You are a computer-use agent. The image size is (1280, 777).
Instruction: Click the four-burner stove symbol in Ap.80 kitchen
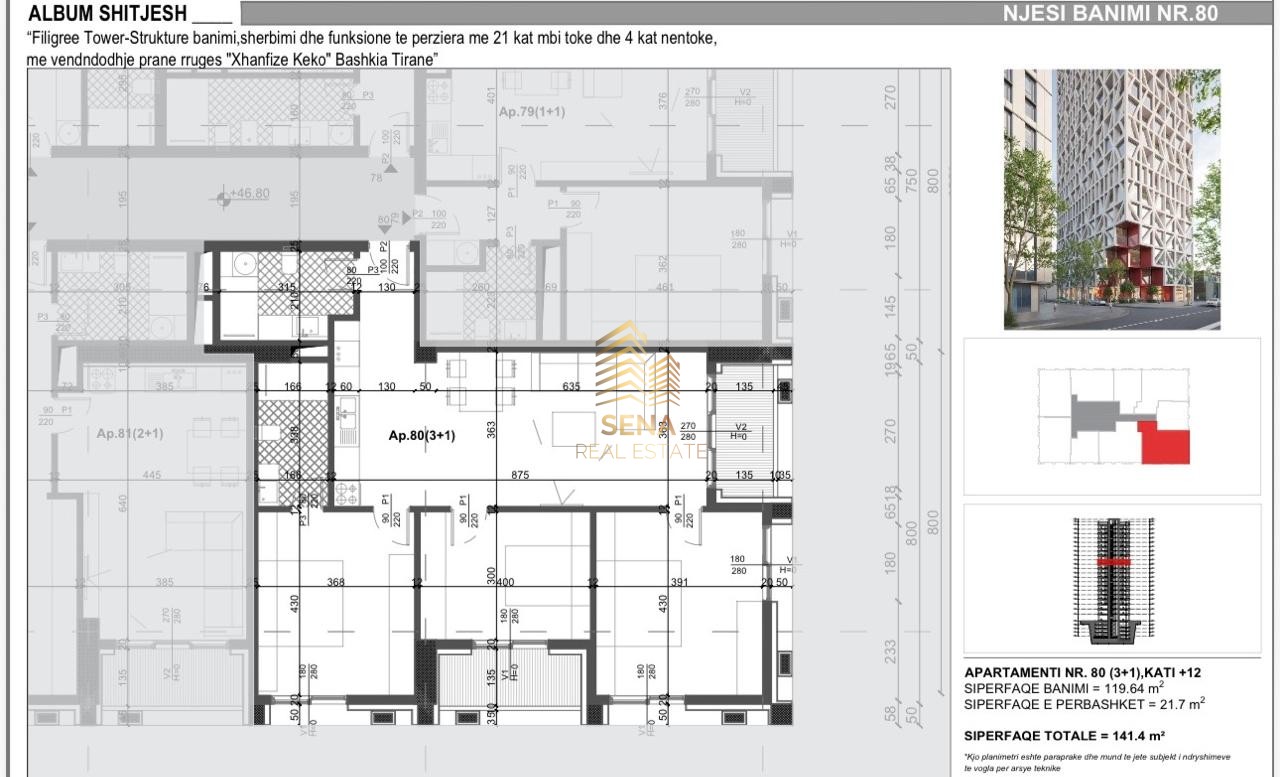pyautogui.click(x=345, y=492)
